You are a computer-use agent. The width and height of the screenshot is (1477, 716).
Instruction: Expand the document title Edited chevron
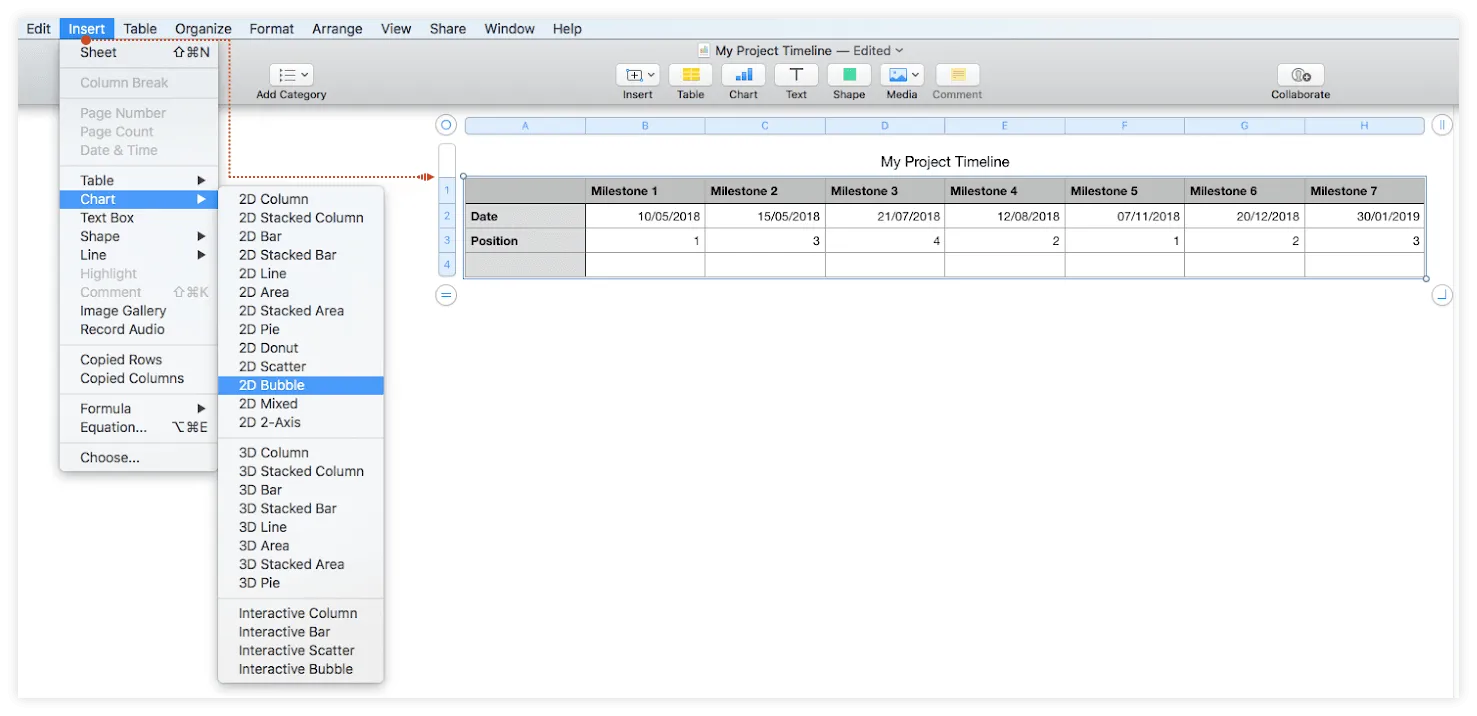click(899, 50)
